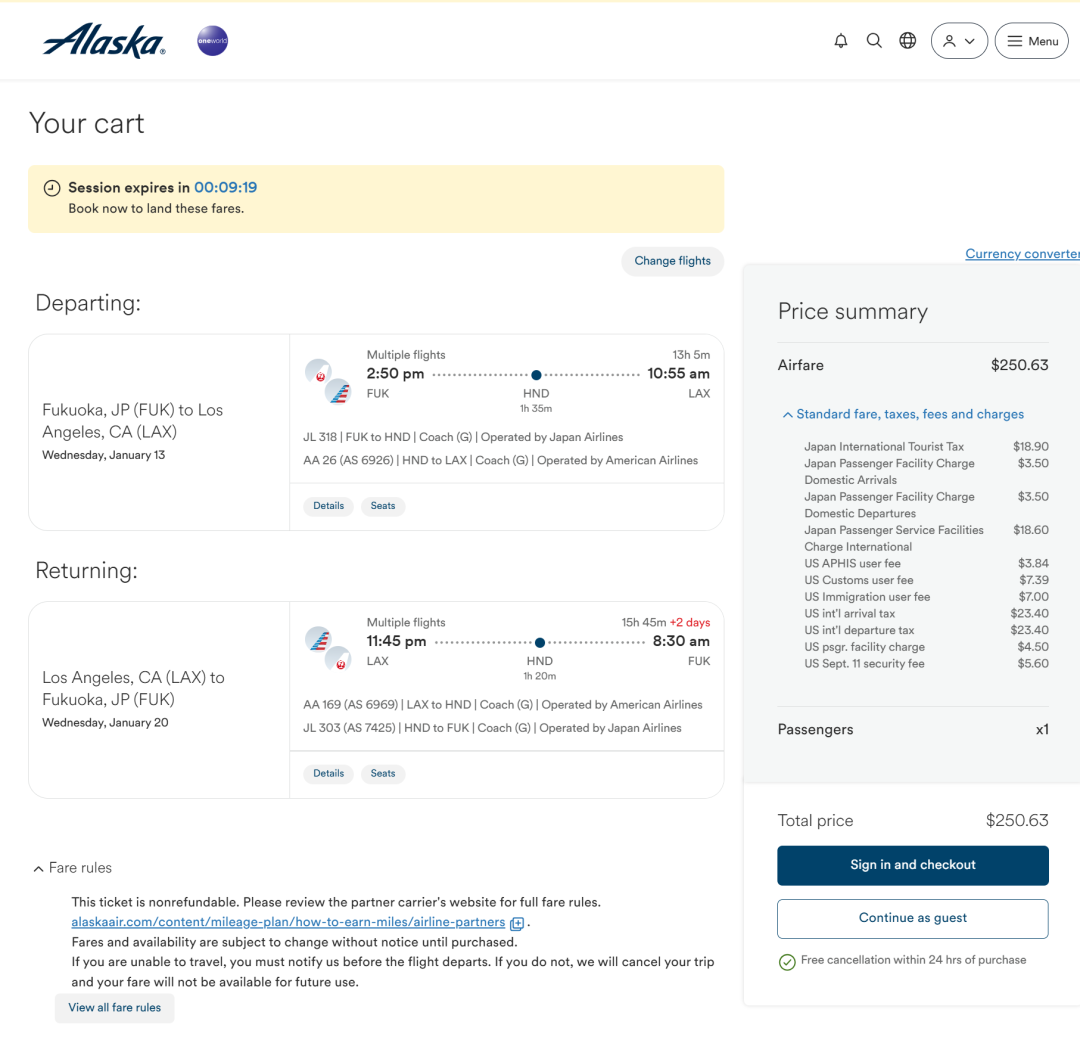Click the external link icon after airline-partners URL
The width and height of the screenshot is (1080, 1037).
click(x=517, y=923)
